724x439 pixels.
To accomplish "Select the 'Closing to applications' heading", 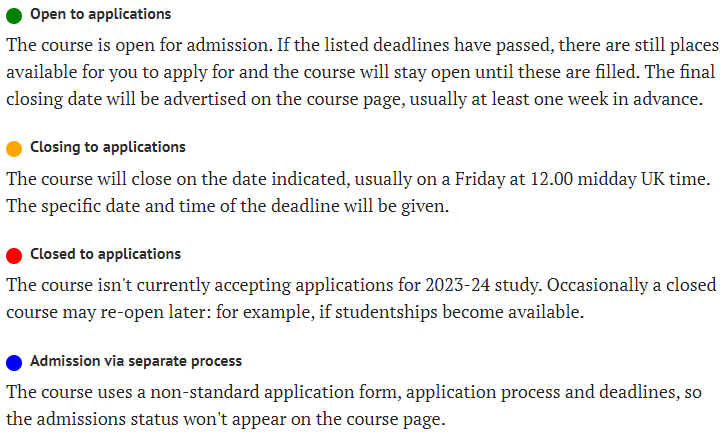I will pos(108,147).
